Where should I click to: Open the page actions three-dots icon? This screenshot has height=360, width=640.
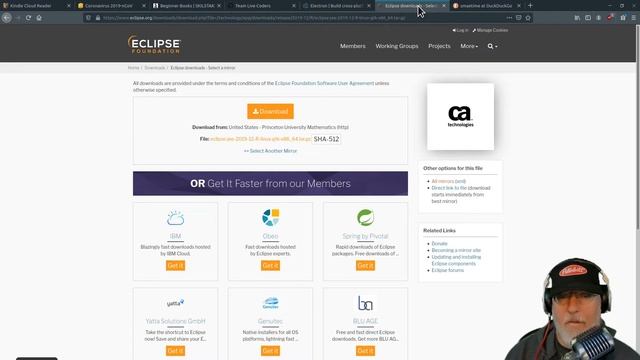coord(509,18)
